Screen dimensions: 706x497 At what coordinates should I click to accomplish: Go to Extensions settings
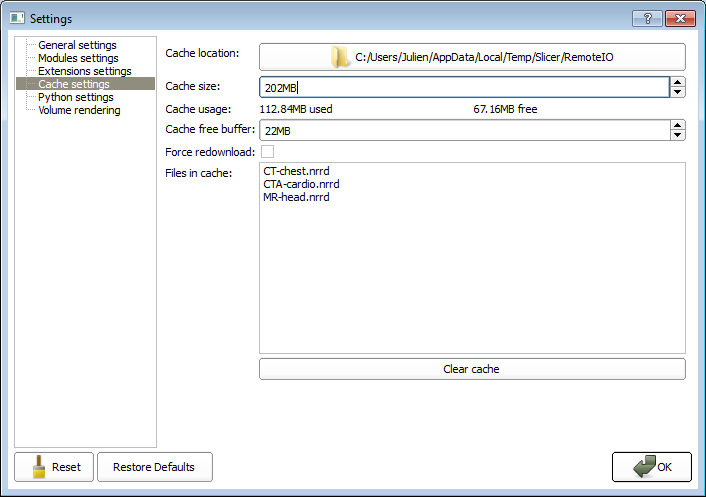point(84,72)
